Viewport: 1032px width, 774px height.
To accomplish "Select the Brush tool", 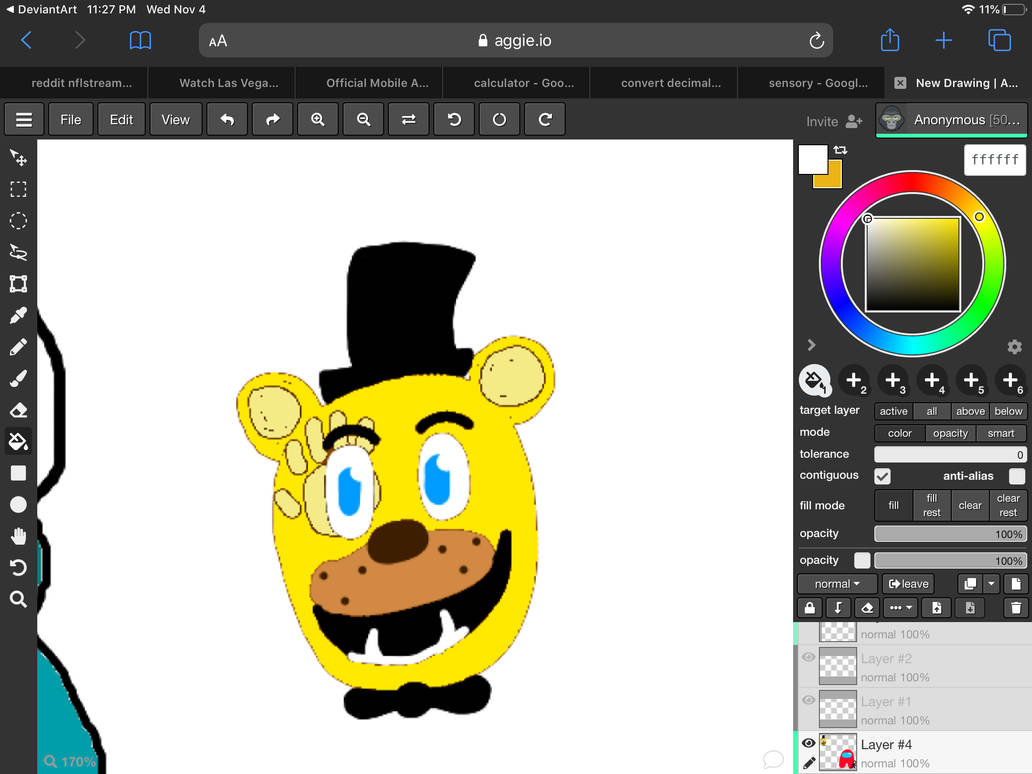I will coord(18,378).
